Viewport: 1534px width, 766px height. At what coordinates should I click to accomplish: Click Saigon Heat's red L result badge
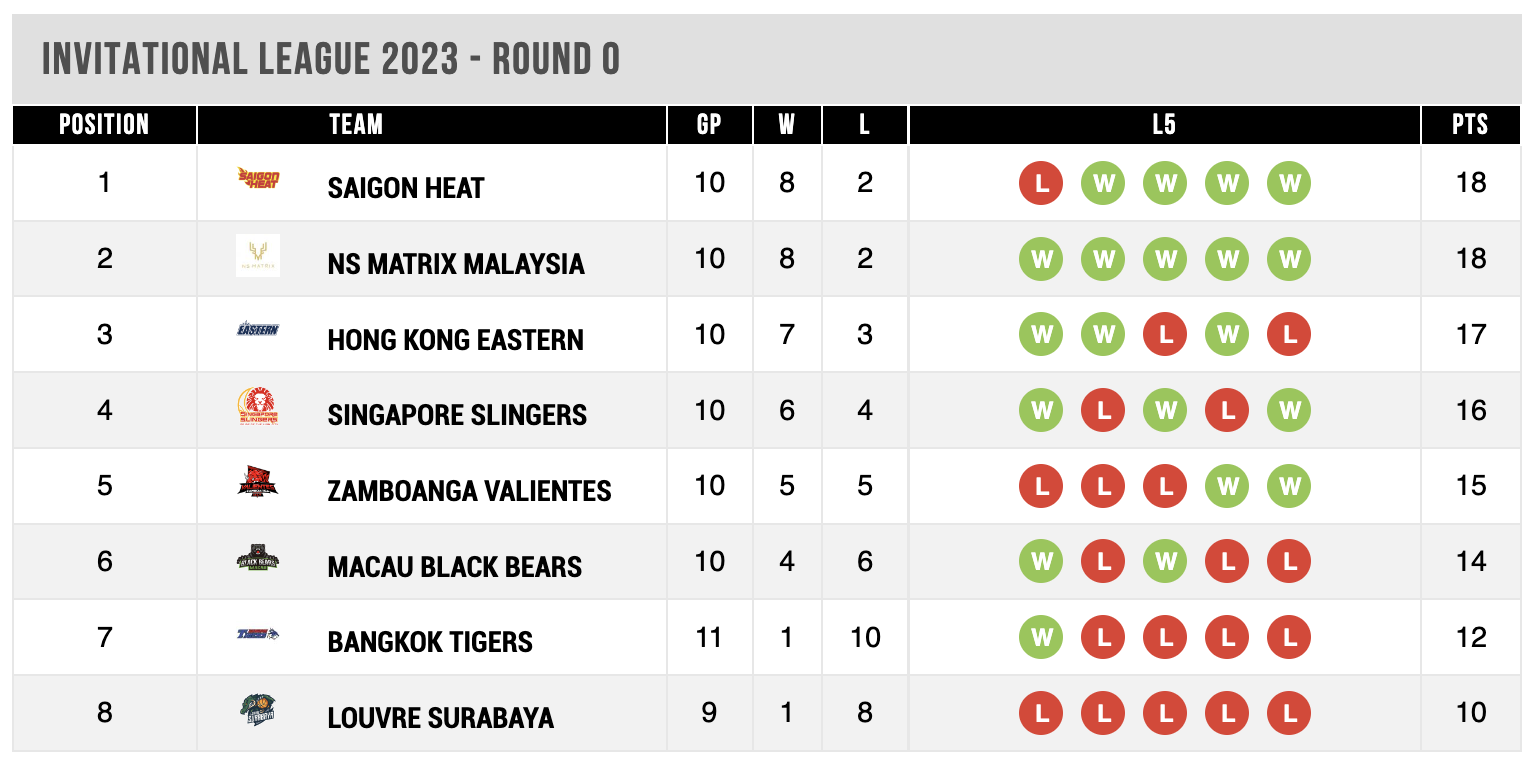[1041, 183]
